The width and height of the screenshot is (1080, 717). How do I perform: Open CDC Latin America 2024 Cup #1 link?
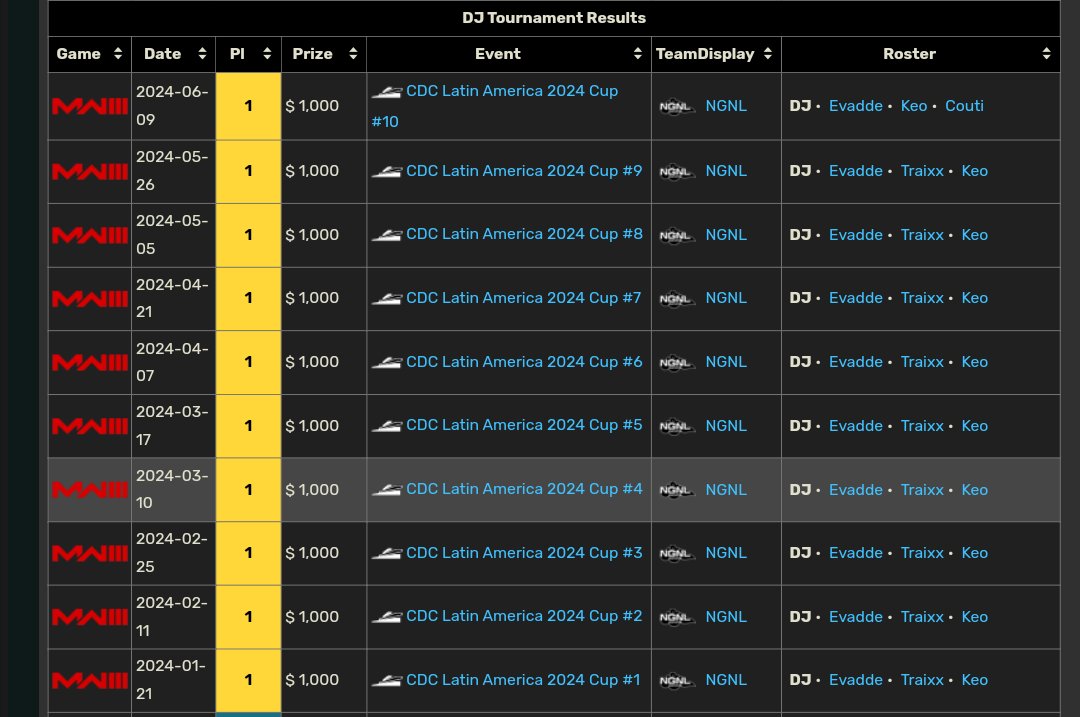(x=523, y=680)
